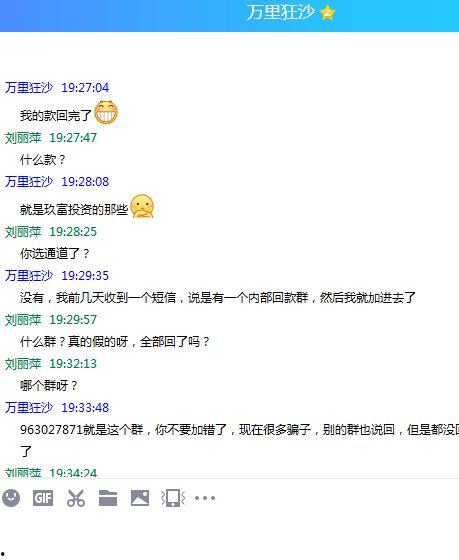
Task: Click message 你选通道了？
Action: 55,254
